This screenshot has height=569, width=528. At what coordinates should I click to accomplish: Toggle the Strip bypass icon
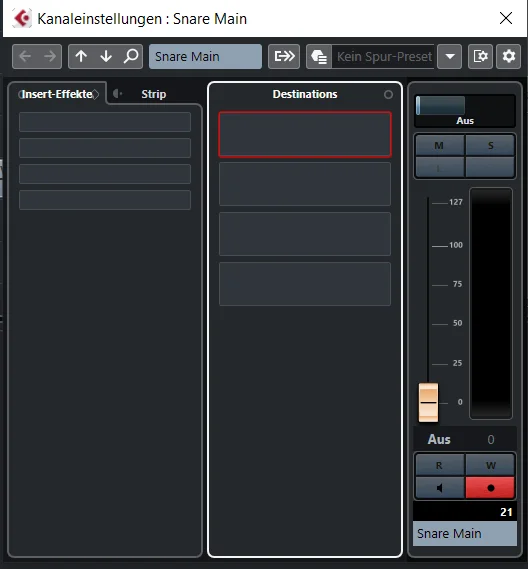tap(117, 94)
